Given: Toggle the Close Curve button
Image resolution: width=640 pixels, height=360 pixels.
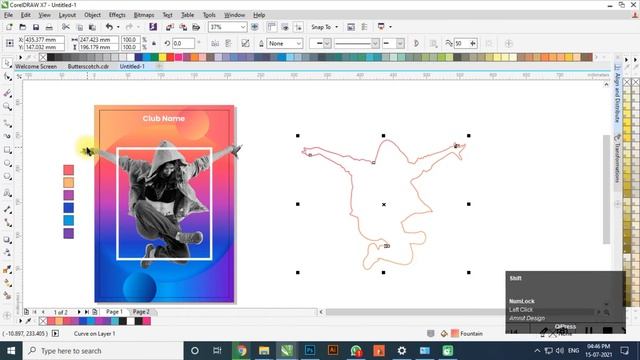Looking at the screenshot, I should pos(416,43).
